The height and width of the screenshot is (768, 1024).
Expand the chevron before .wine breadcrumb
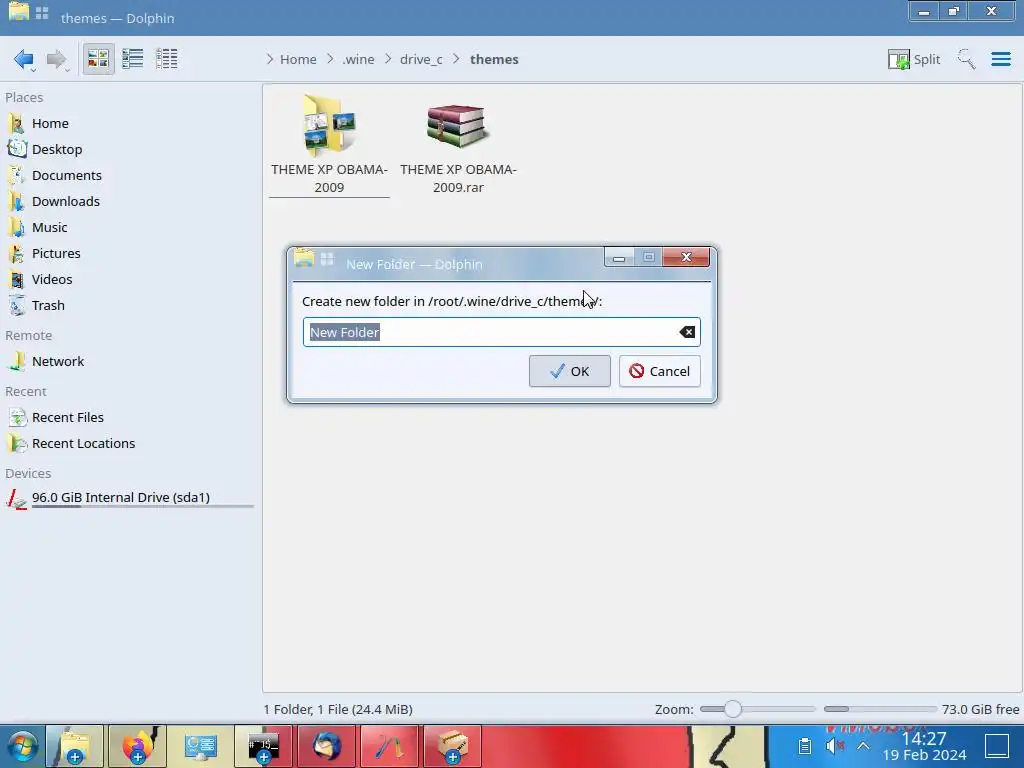click(330, 59)
